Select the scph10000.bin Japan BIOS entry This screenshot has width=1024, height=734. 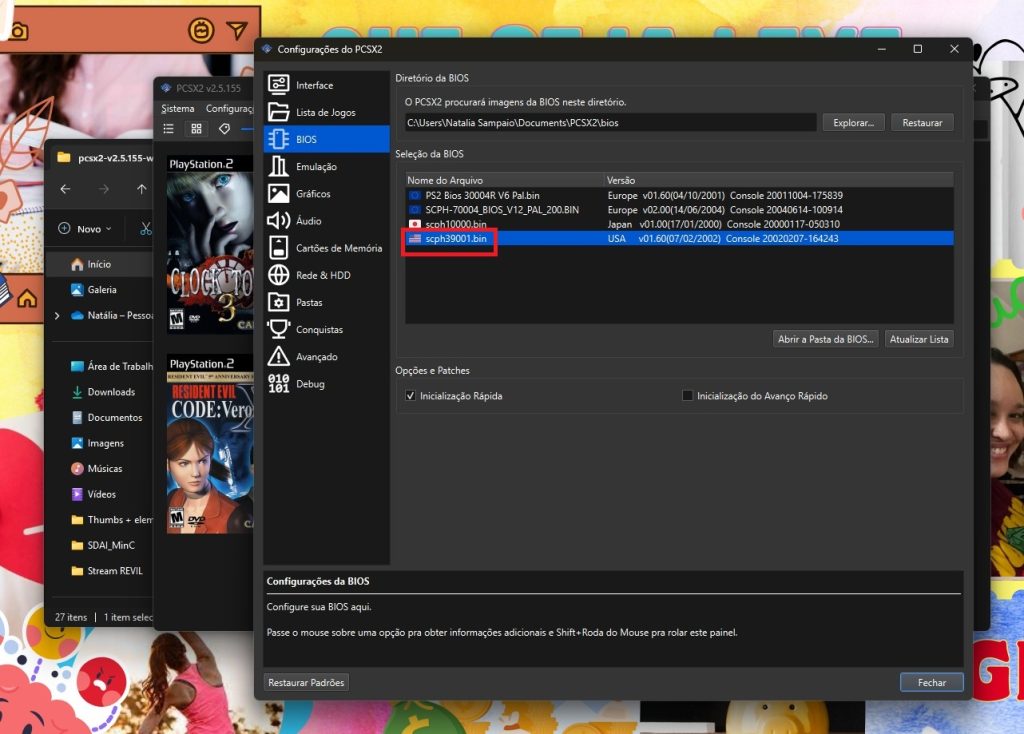coord(455,225)
